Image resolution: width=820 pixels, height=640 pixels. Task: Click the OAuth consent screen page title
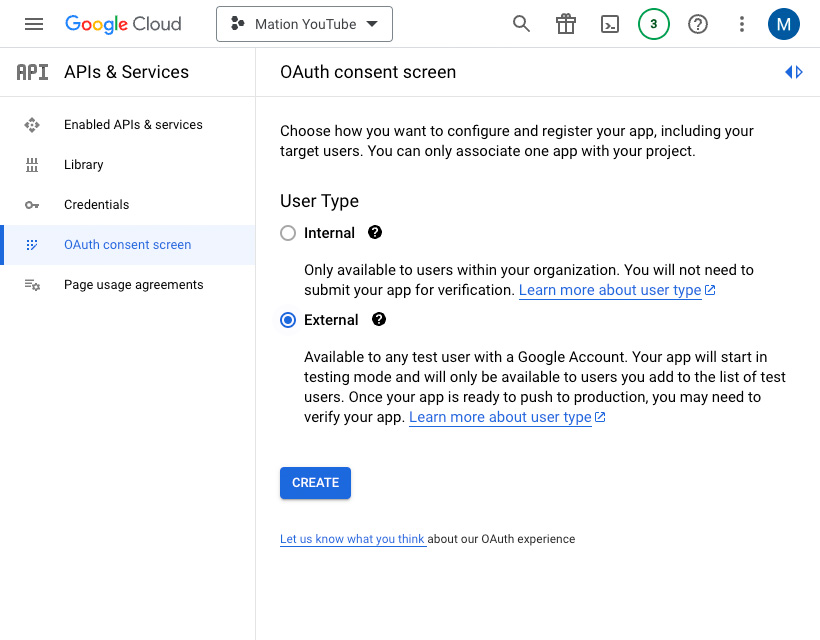pyautogui.click(x=368, y=72)
